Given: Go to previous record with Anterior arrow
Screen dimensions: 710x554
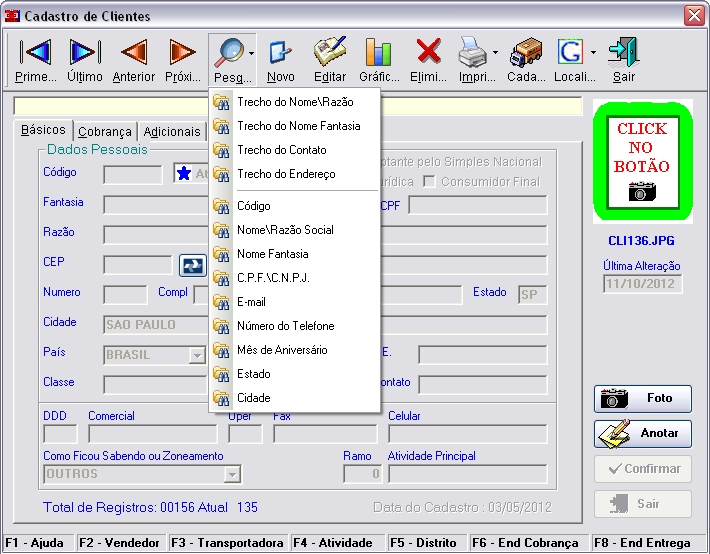Looking at the screenshot, I should pos(133,59).
